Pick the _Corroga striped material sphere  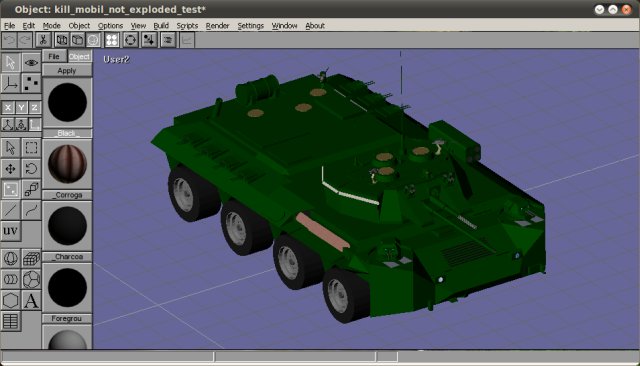(x=67, y=164)
